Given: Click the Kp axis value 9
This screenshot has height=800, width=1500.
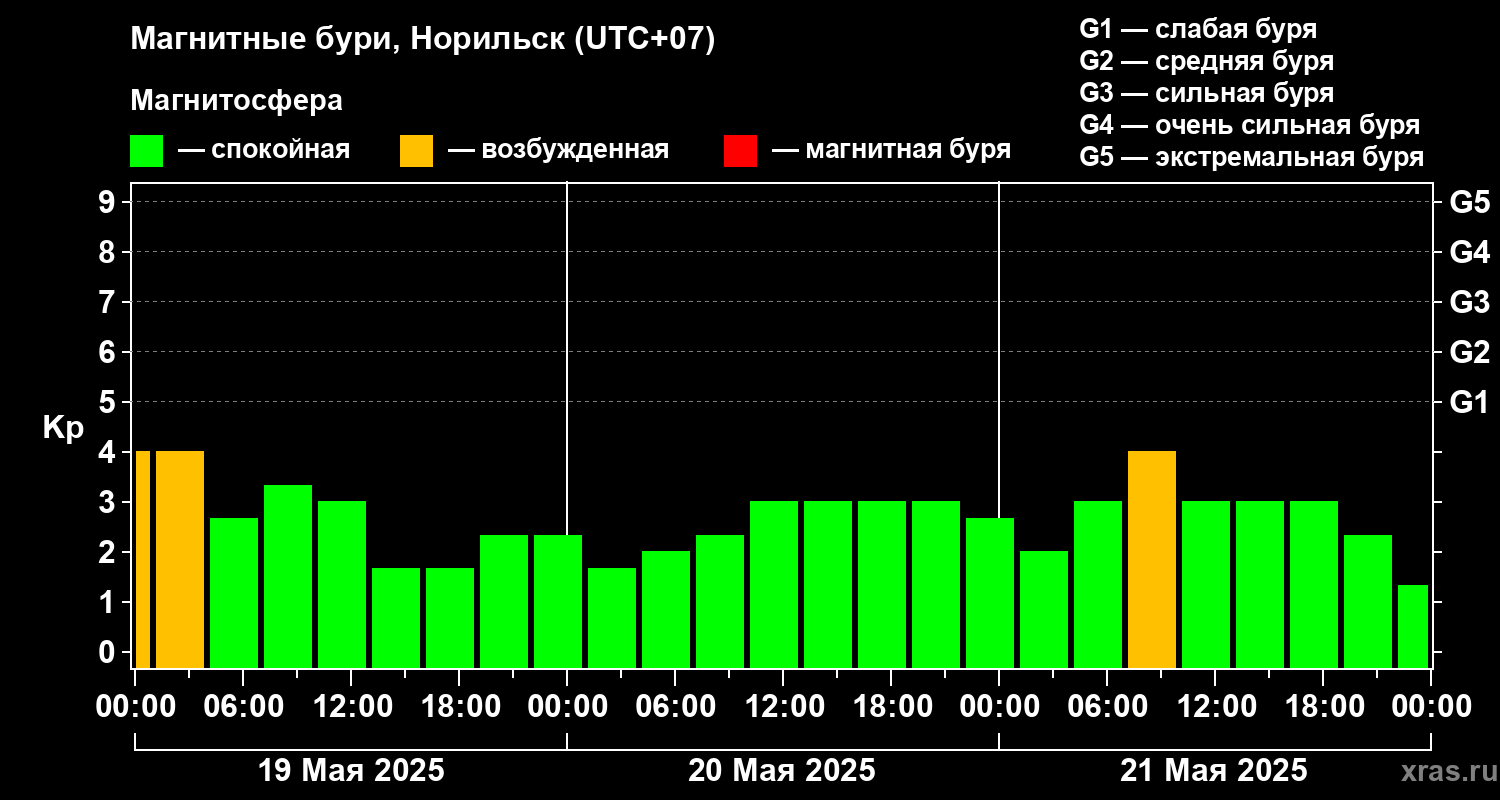Looking at the screenshot, I should [109, 202].
